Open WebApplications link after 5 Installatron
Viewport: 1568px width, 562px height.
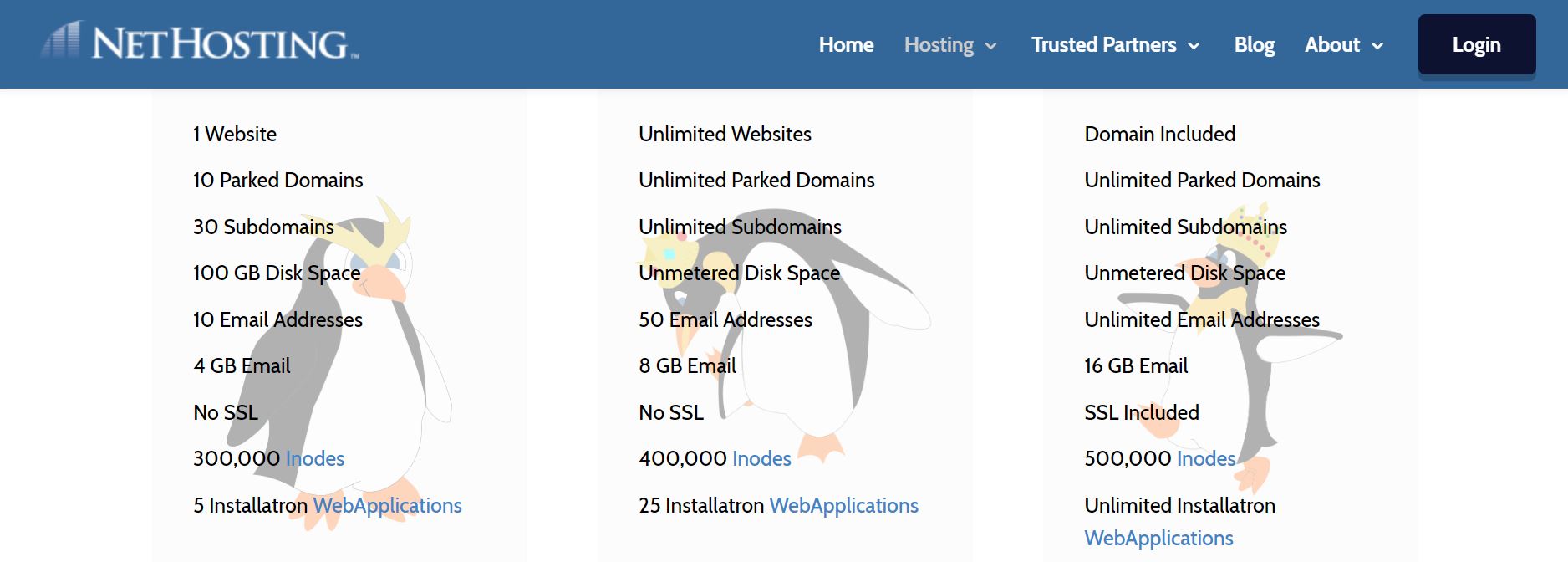click(388, 506)
